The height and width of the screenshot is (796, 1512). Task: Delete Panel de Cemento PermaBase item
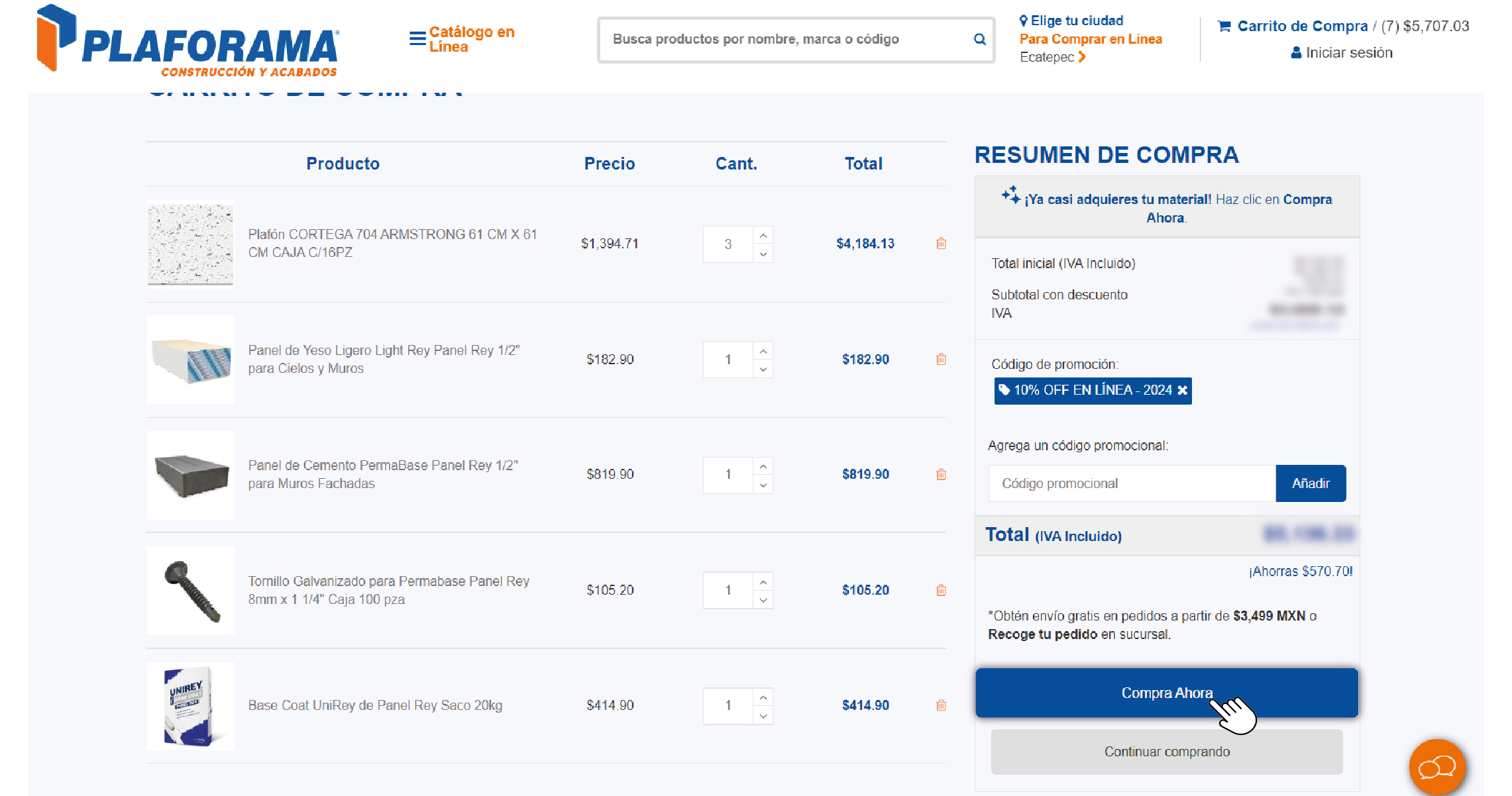click(941, 474)
